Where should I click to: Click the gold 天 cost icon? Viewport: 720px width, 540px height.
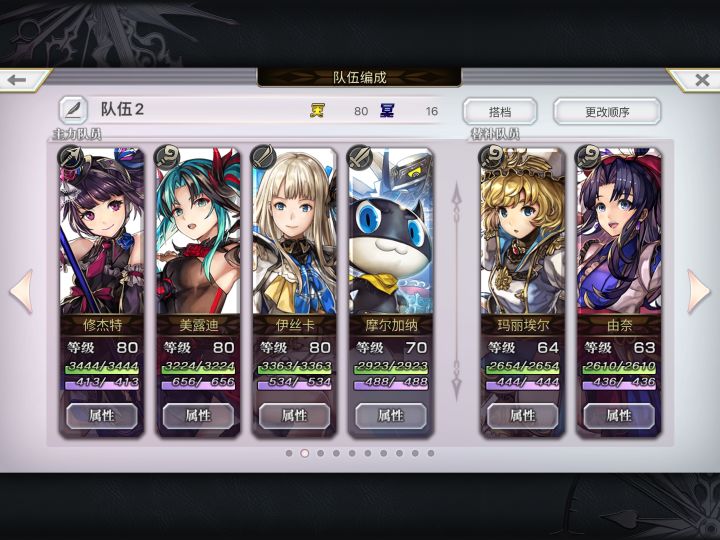coord(317,111)
